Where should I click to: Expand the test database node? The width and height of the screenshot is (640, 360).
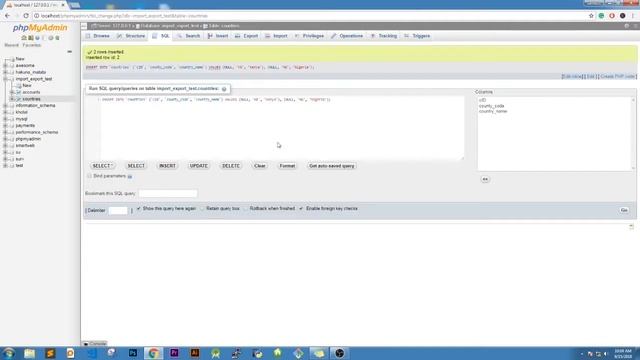pos(5,165)
